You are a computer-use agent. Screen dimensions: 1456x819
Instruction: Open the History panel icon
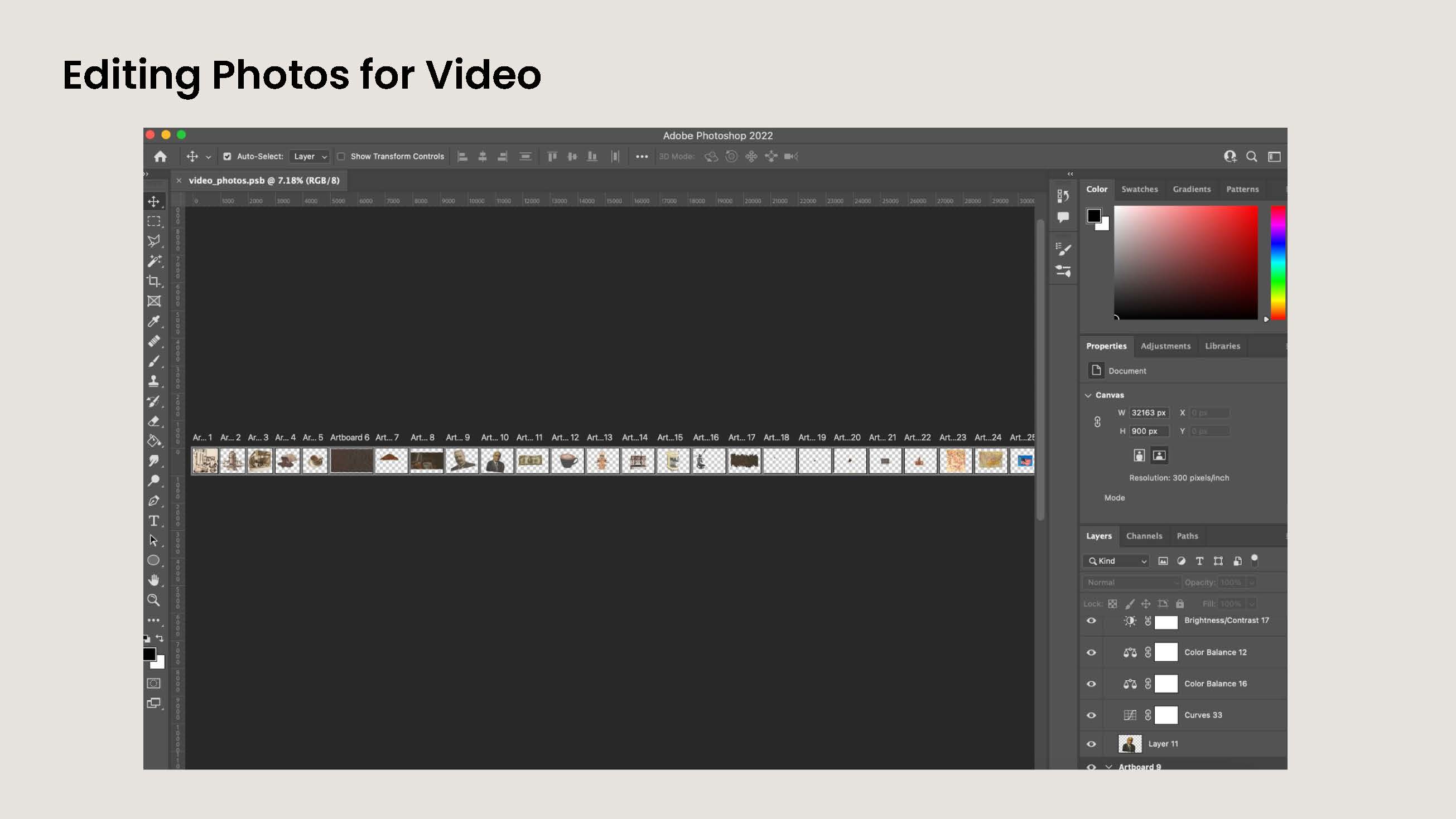(x=1063, y=196)
